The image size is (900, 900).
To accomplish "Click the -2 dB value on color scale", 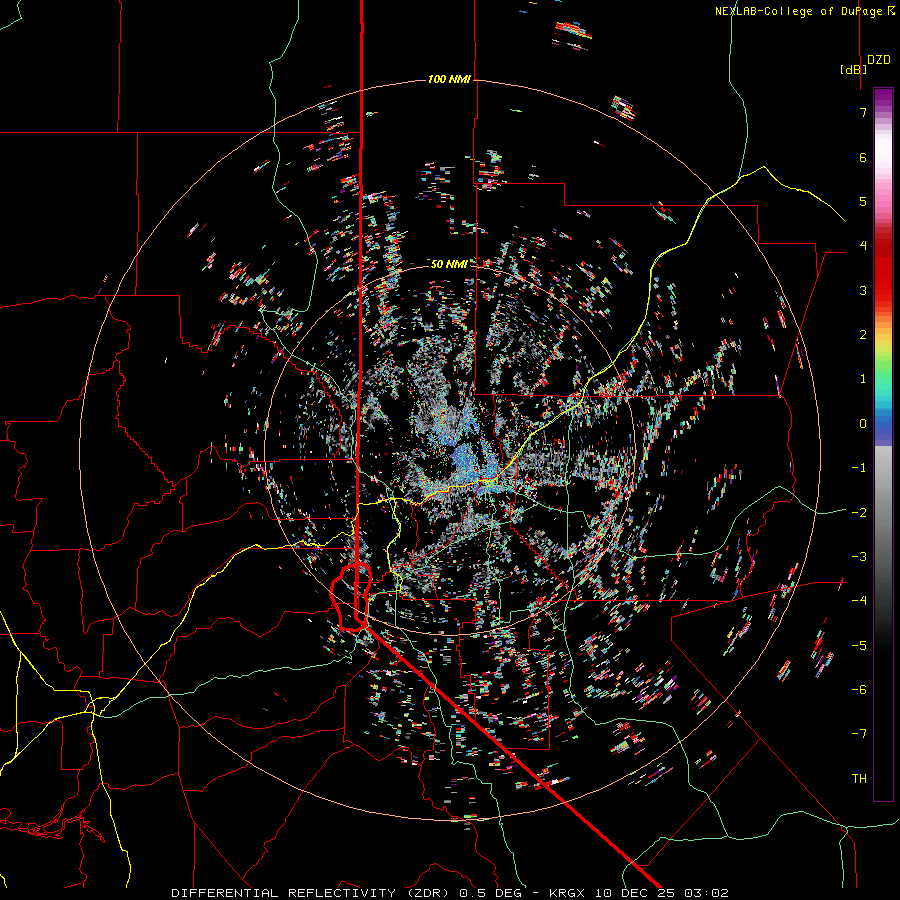I will pos(859,513).
